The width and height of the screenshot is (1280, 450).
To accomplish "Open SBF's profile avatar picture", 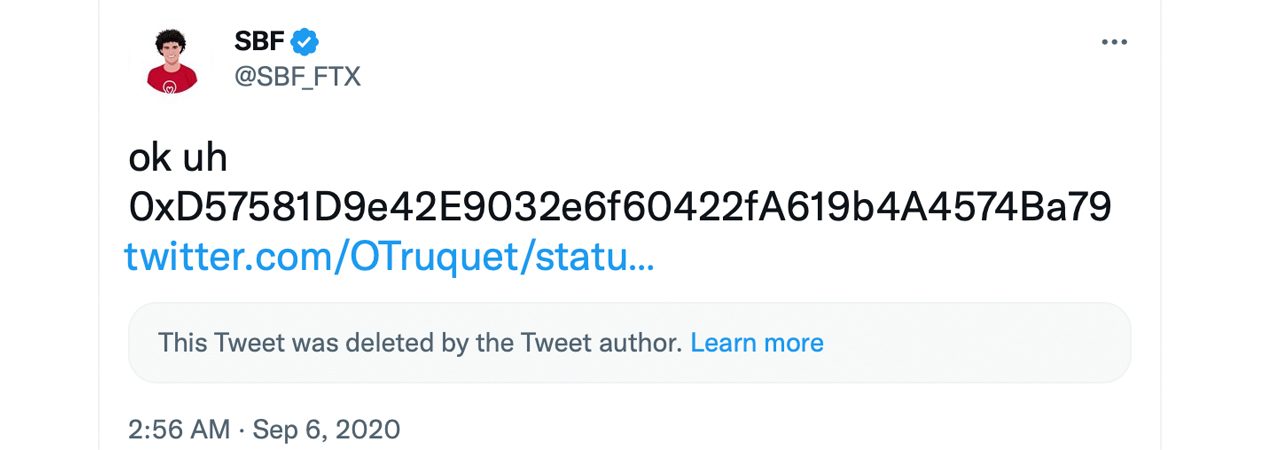I will [171, 60].
